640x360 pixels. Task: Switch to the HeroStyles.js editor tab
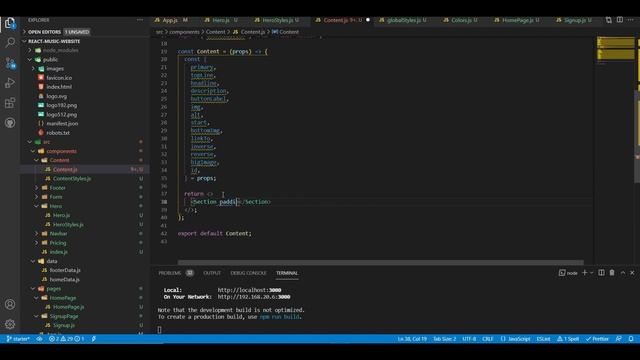click(x=277, y=20)
